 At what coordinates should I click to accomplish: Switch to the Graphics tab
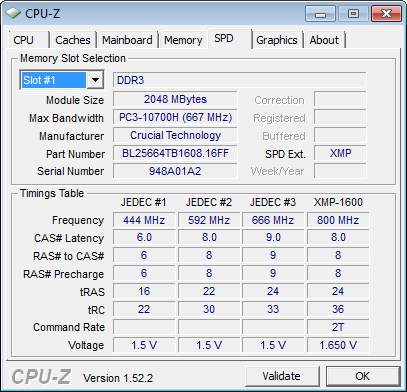277,40
